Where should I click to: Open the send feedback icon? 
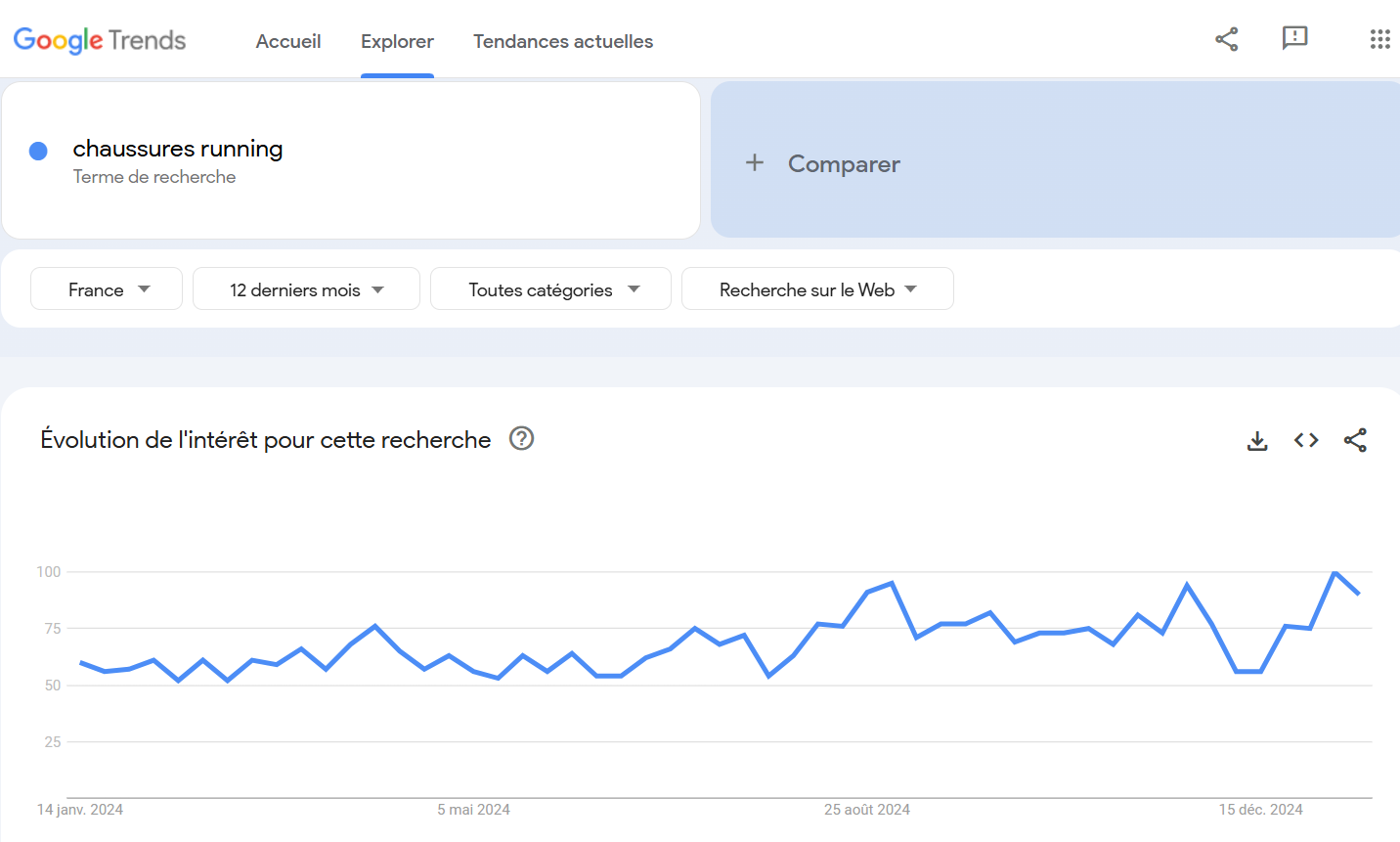coord(1294,39)
